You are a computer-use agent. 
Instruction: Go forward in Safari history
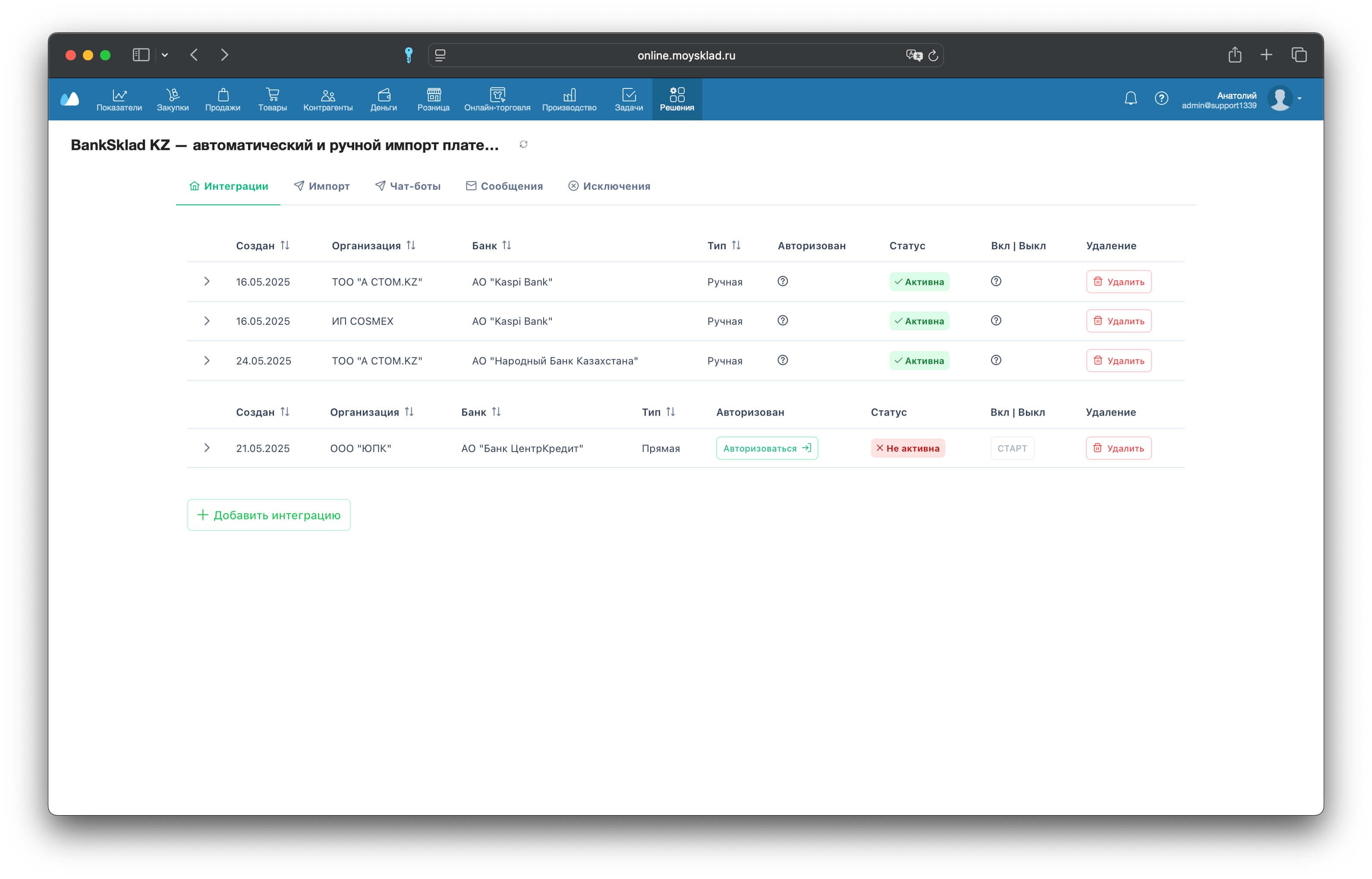pyautogui.click(x=224, y=55)
